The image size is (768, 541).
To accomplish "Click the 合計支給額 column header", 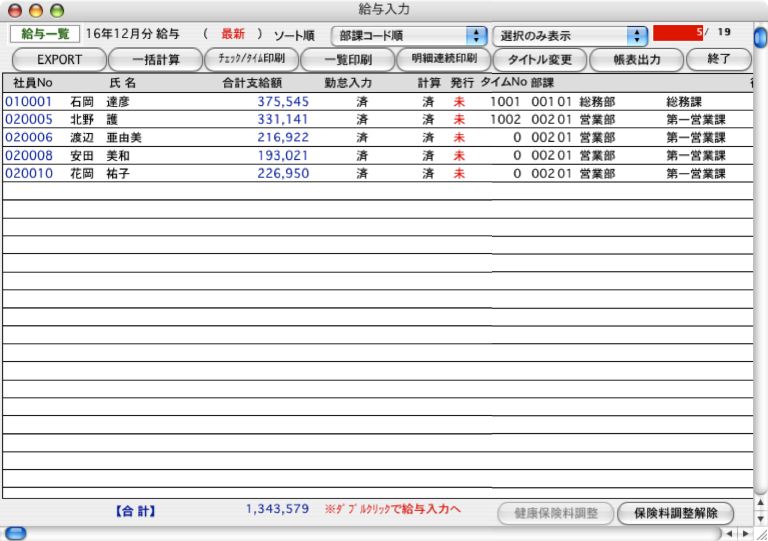I will click(251, 81).
